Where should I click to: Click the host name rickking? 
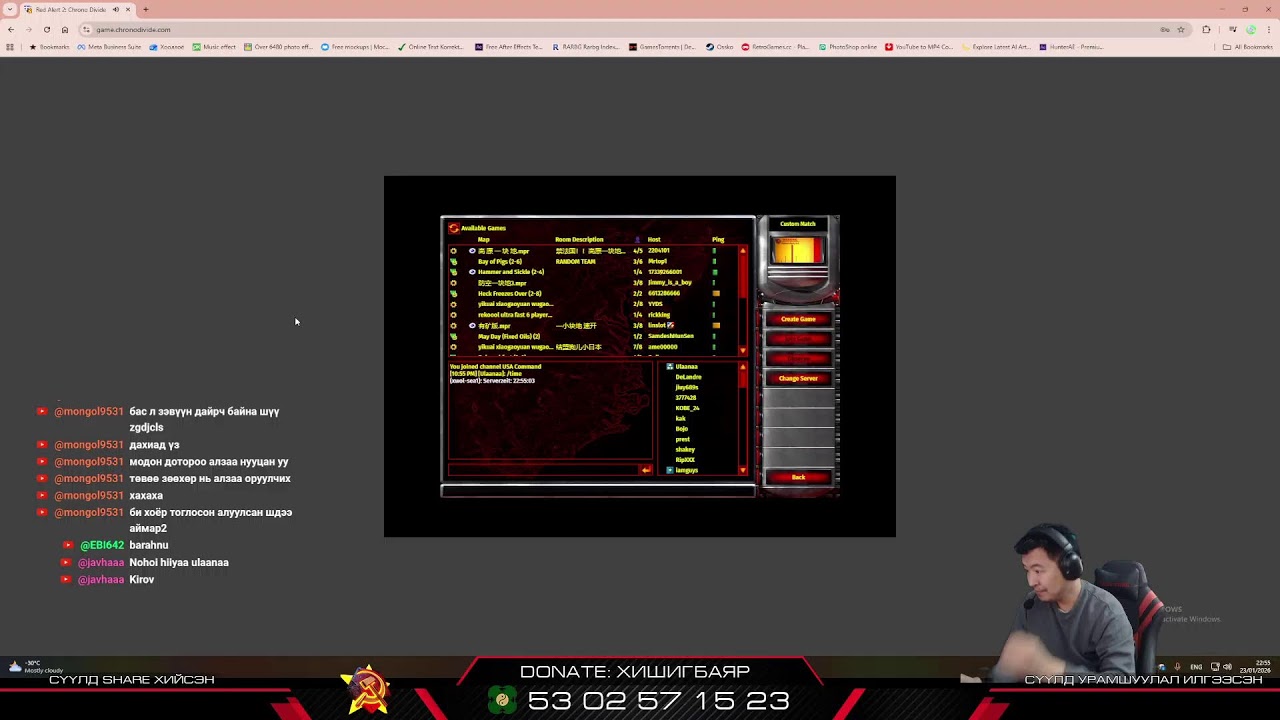(659, 315)
